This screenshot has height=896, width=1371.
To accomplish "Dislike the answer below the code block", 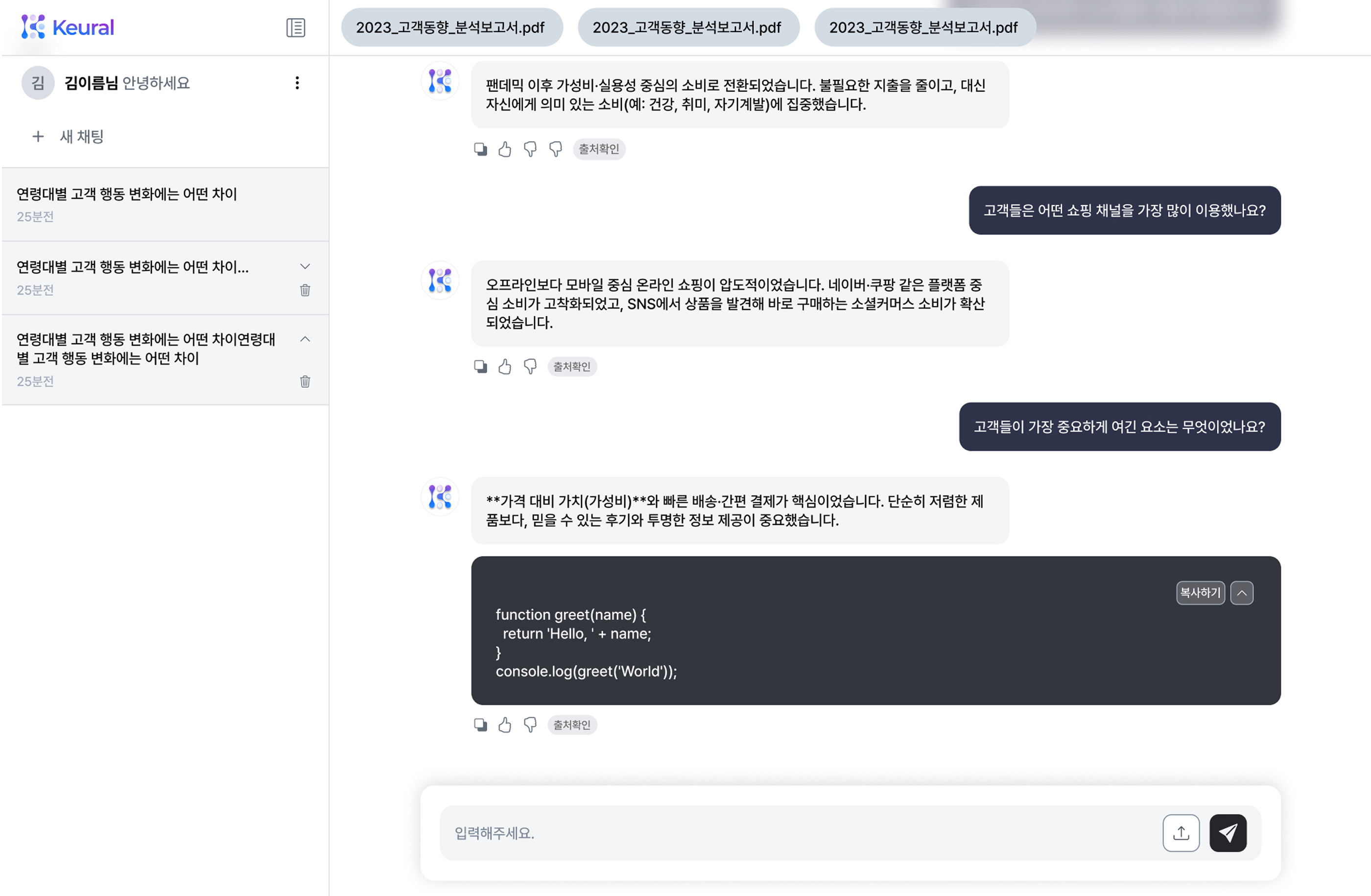I will tap(530, 725).
